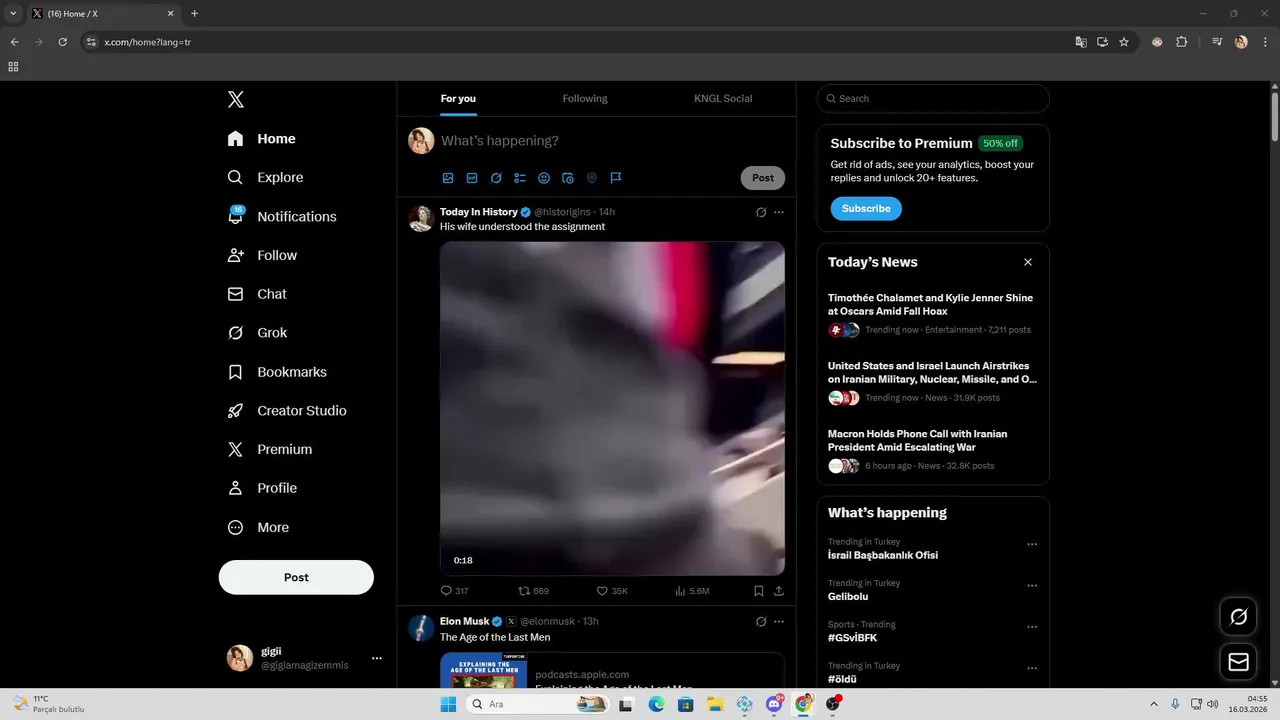This screenshot has width=1280, height=720.
Task: Open more options on Elon Musk post
Action: coord(779,621)
